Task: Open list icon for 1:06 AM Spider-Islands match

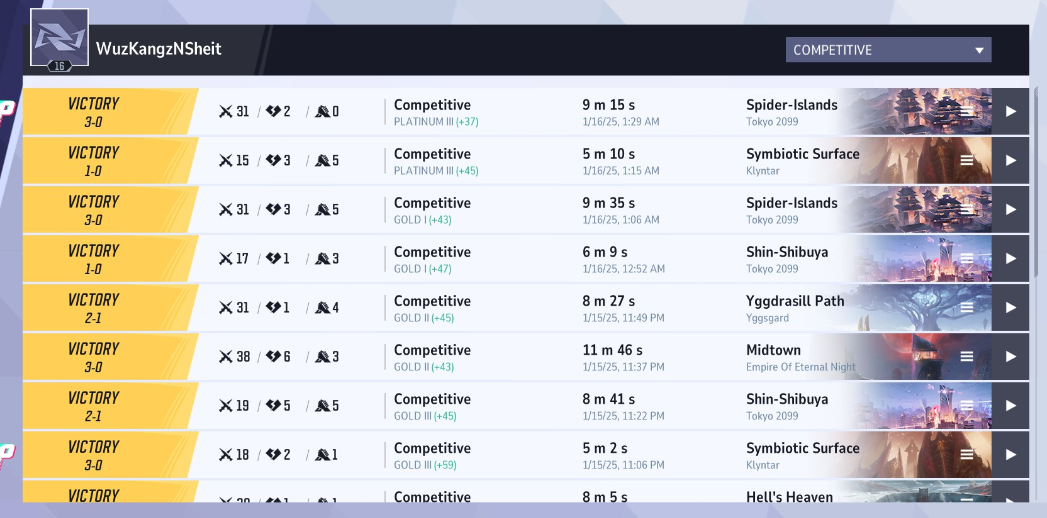Action: pos(967,210)
